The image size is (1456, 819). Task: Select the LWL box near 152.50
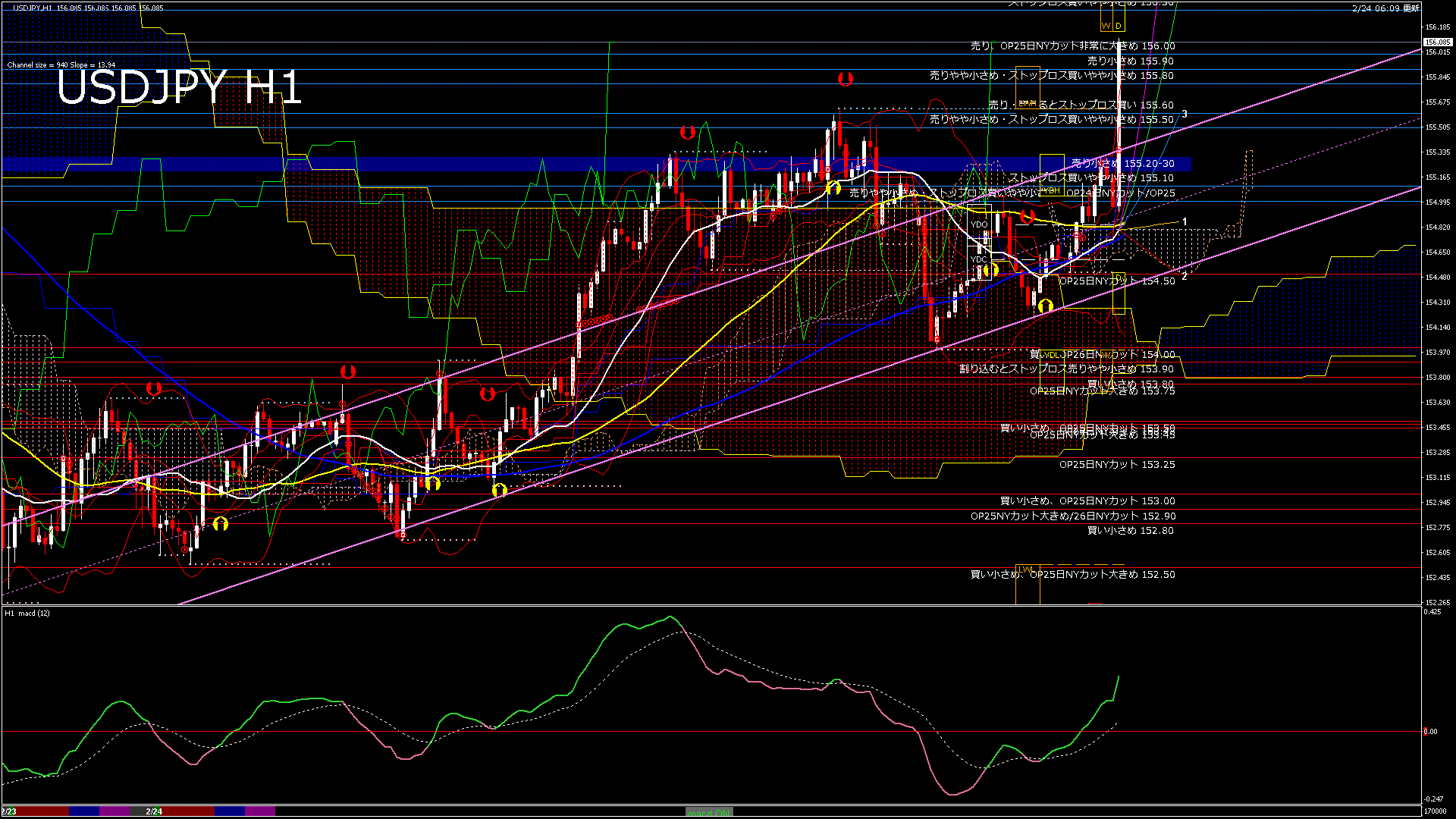click(1026, 570)
